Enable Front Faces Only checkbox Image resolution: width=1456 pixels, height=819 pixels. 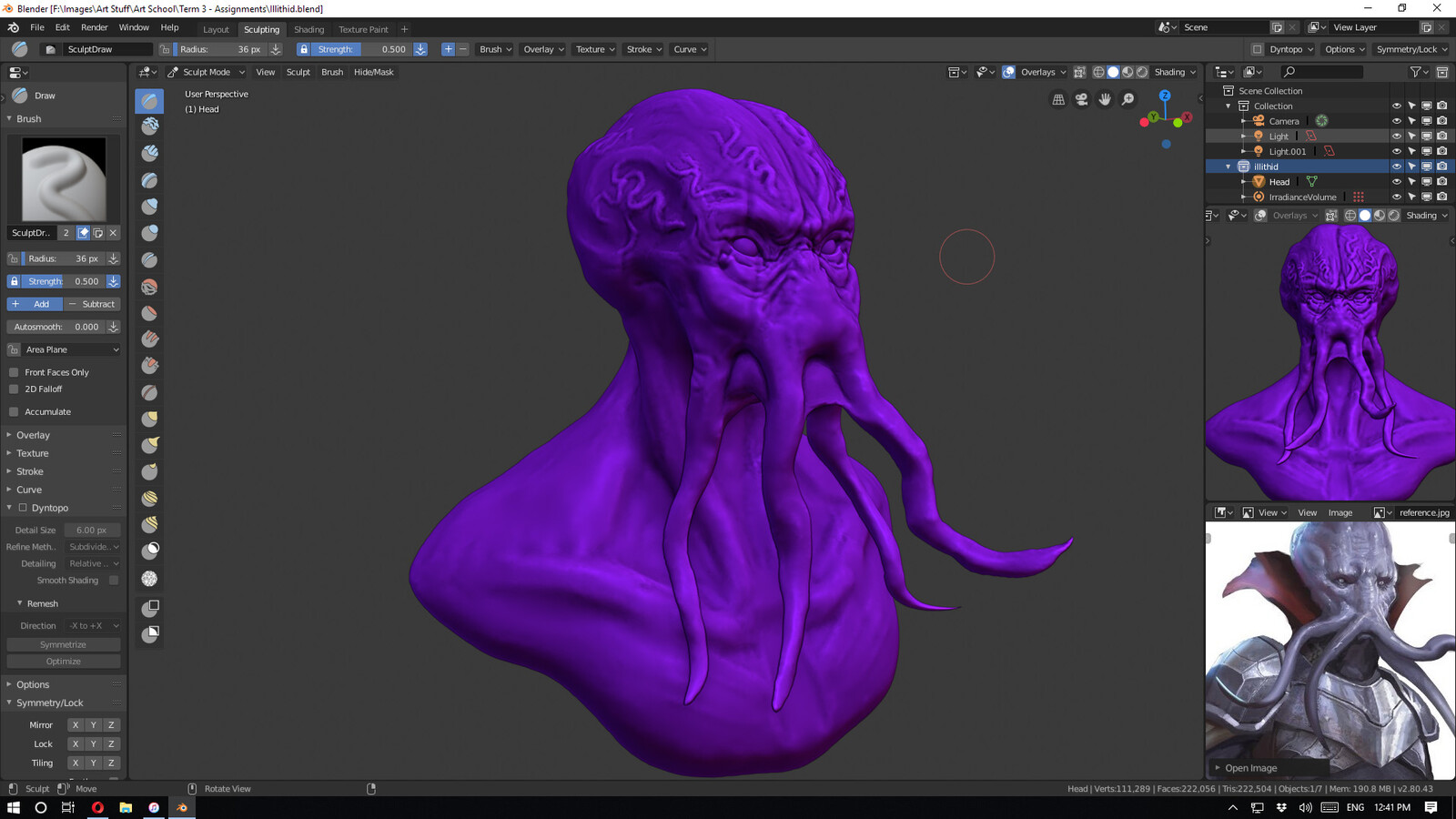[14, 372]
